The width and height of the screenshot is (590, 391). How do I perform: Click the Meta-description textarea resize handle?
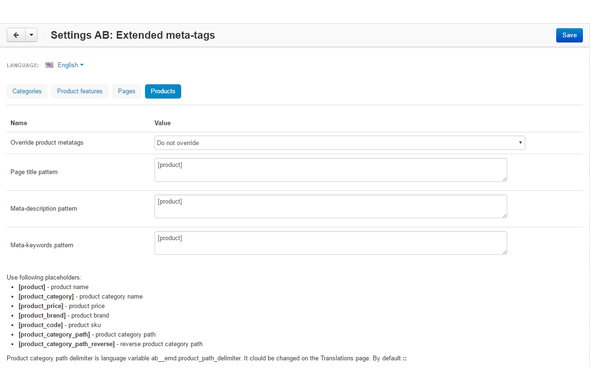(505, 215)
